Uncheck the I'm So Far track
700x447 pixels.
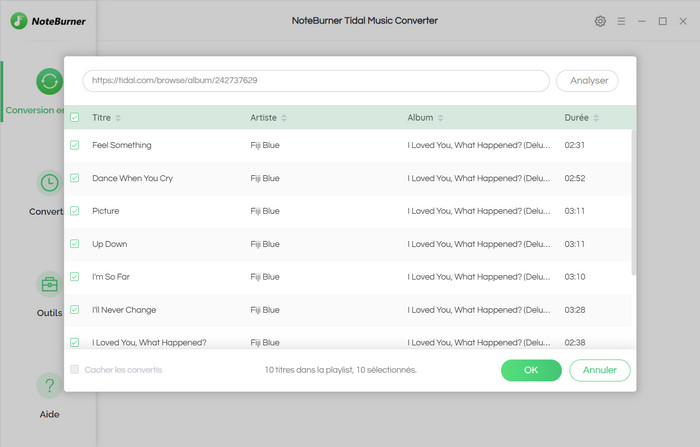(x=75, y=277)
